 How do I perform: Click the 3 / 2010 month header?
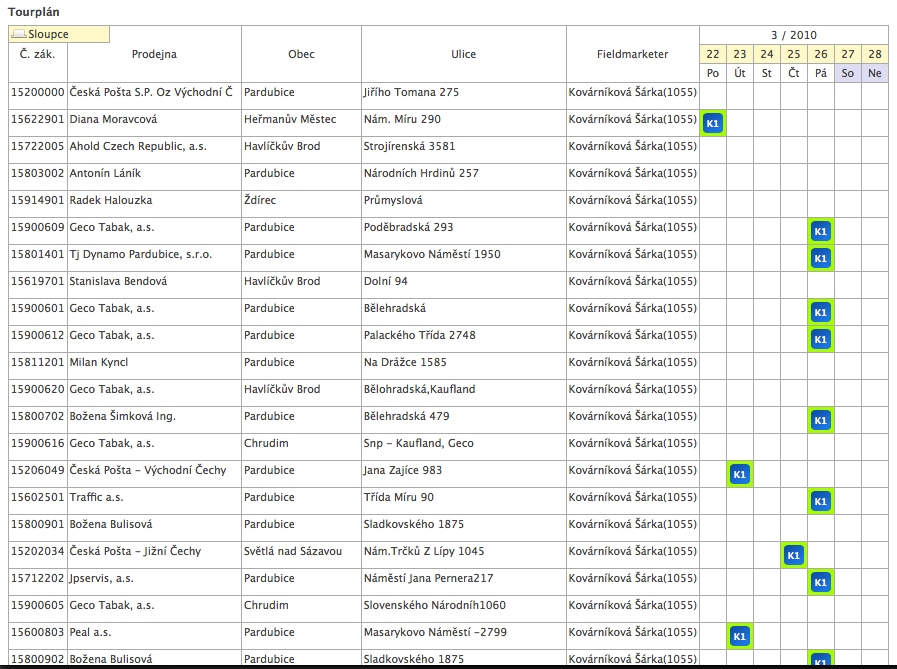point(793,35)
